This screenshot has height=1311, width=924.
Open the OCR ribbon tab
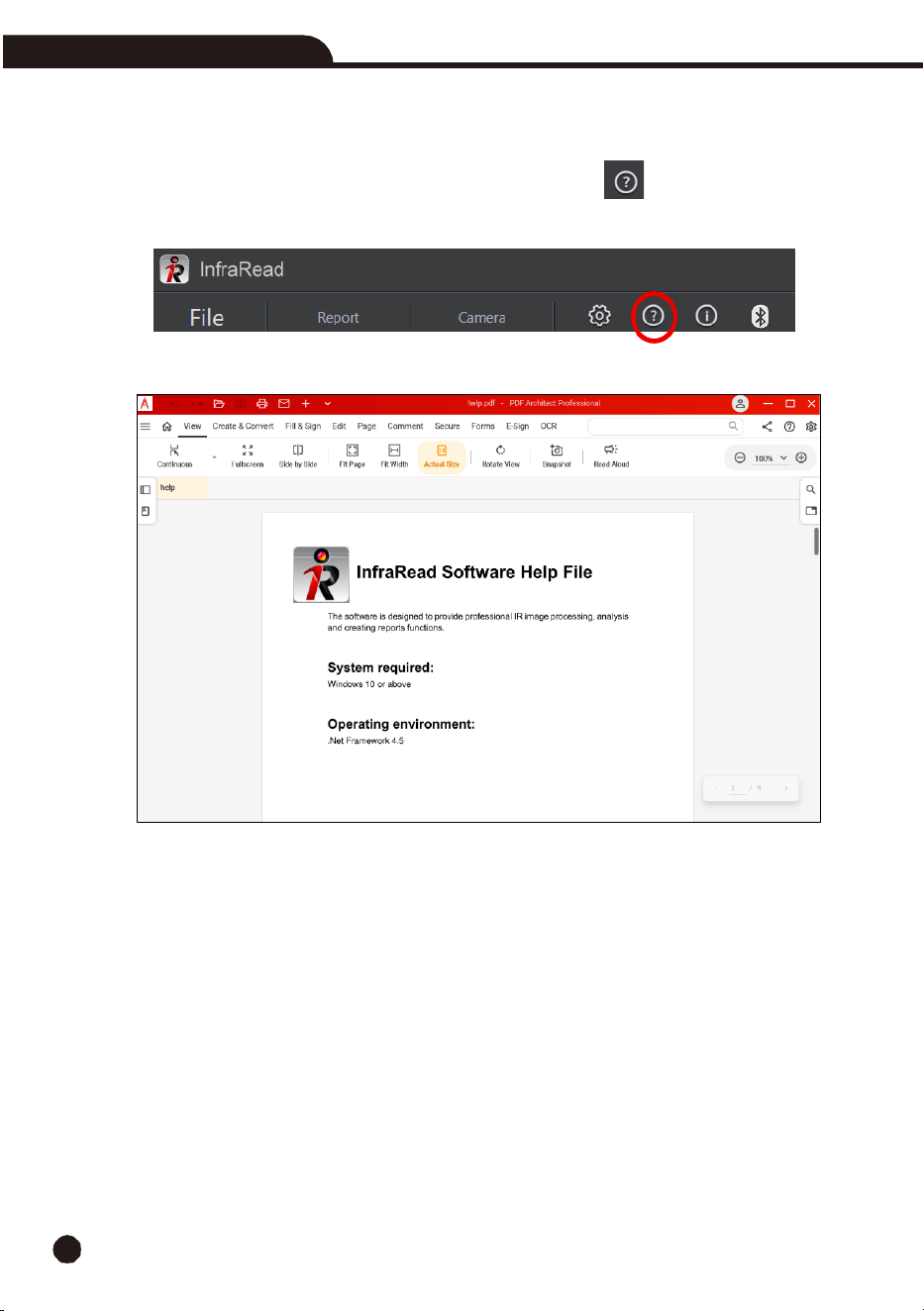549,426
